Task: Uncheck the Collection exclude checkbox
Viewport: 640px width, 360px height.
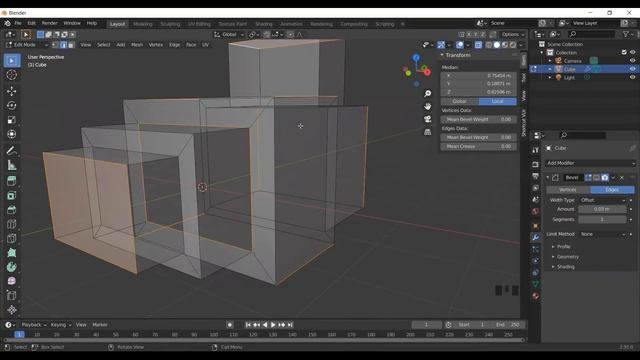Action: pos(624,52)
